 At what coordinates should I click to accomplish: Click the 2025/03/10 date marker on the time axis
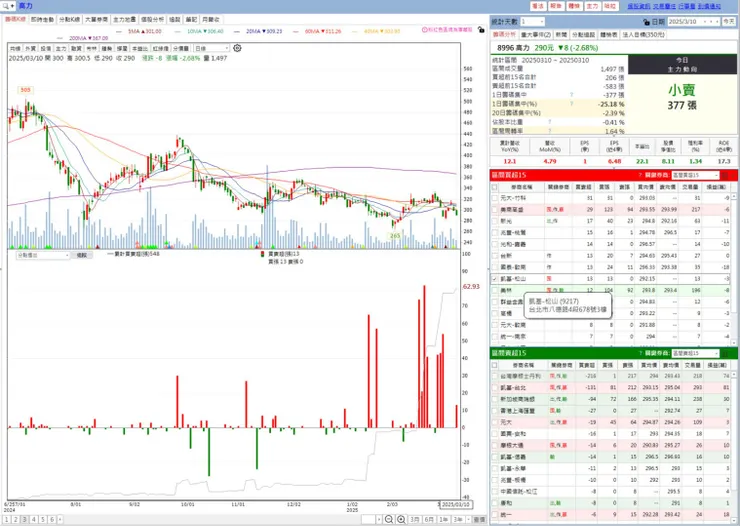(x=455, y=504)
